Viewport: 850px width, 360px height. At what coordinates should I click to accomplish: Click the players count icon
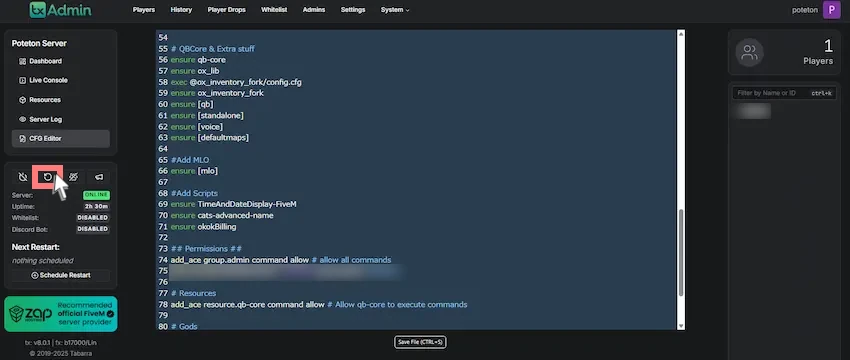click(x=749, y=53)
